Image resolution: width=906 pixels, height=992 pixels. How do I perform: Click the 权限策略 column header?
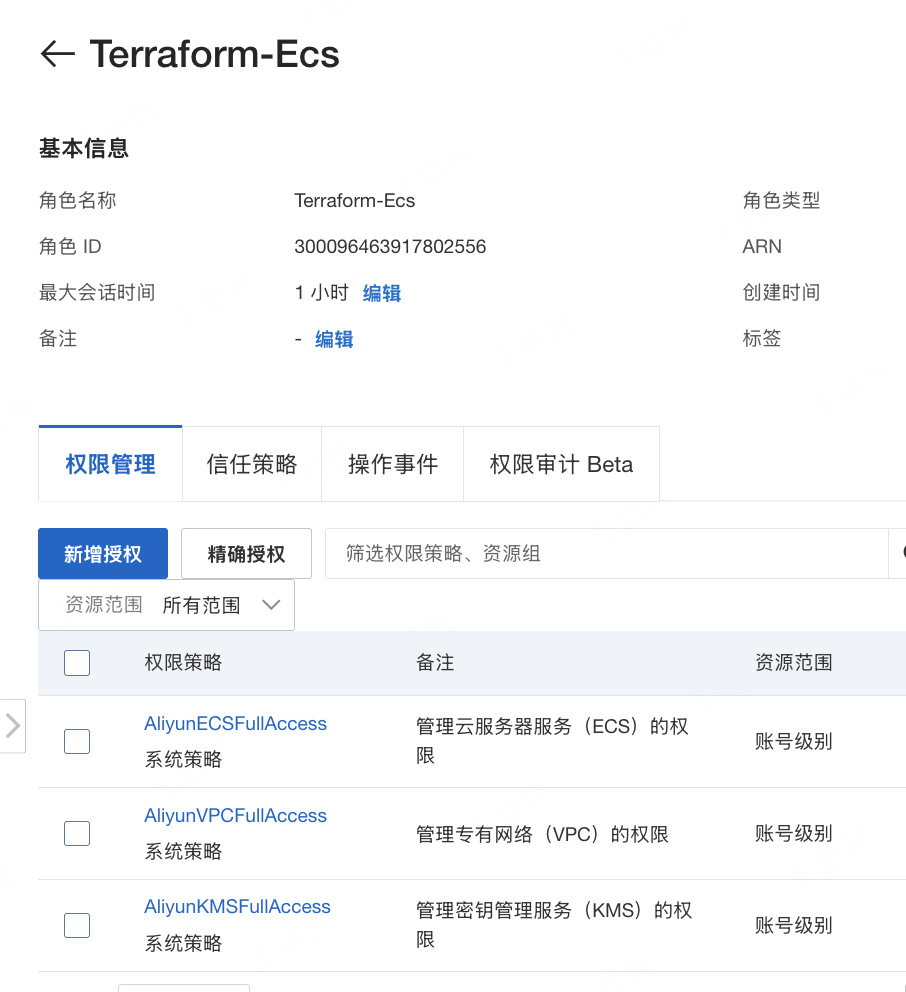point(183,662)
